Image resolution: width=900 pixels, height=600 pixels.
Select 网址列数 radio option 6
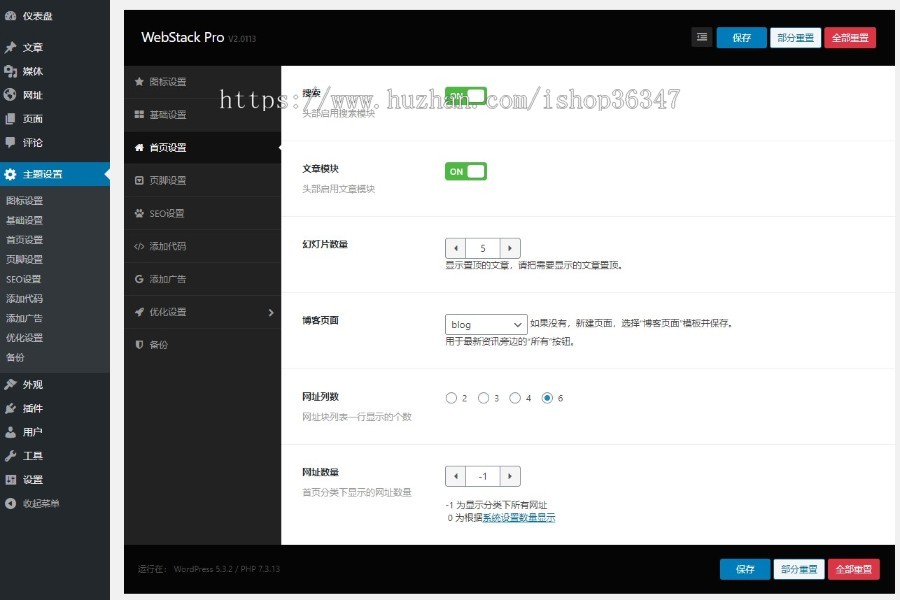pyautogui.click(x=547, y=398)
